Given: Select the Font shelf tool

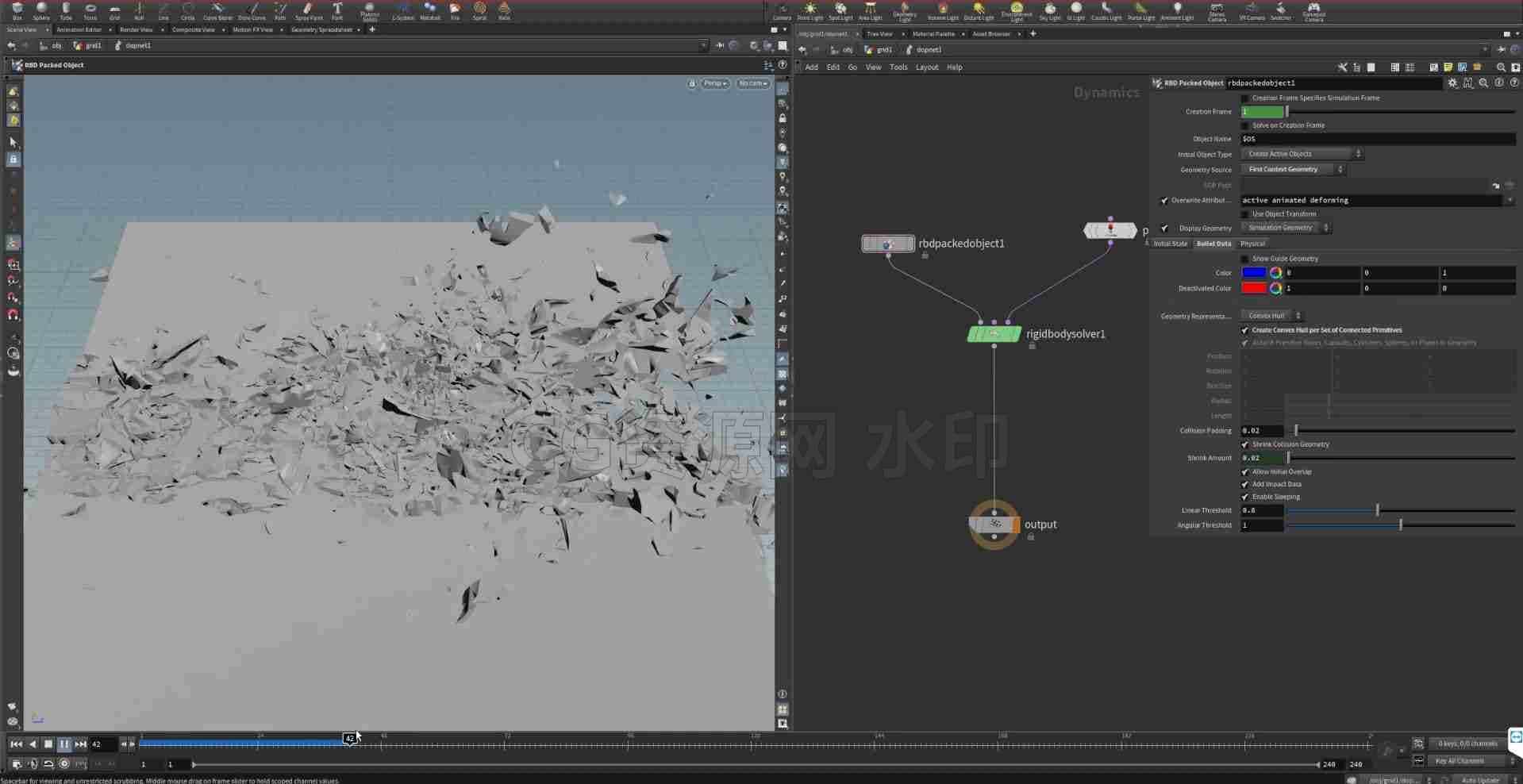Looking at the screenshot, I should point(337,10).
